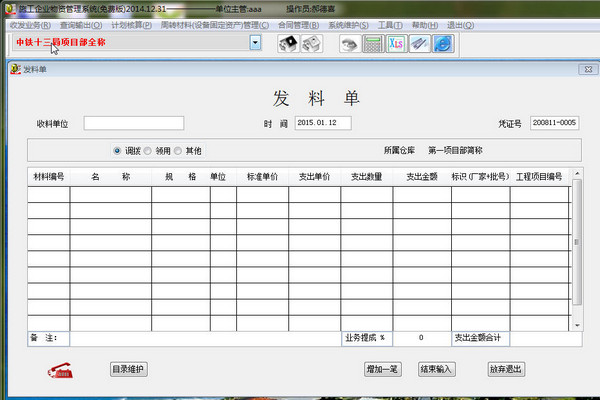
Task: Click the table scrollbar down arrow
Action: coord(577,325)
